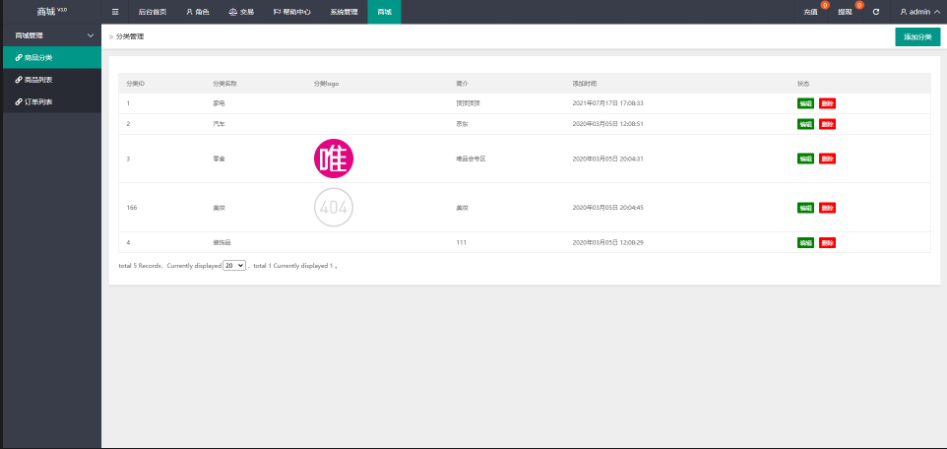Click the red delete button for category ID 1
Screen dimensions: 947x449
point(827,103)
